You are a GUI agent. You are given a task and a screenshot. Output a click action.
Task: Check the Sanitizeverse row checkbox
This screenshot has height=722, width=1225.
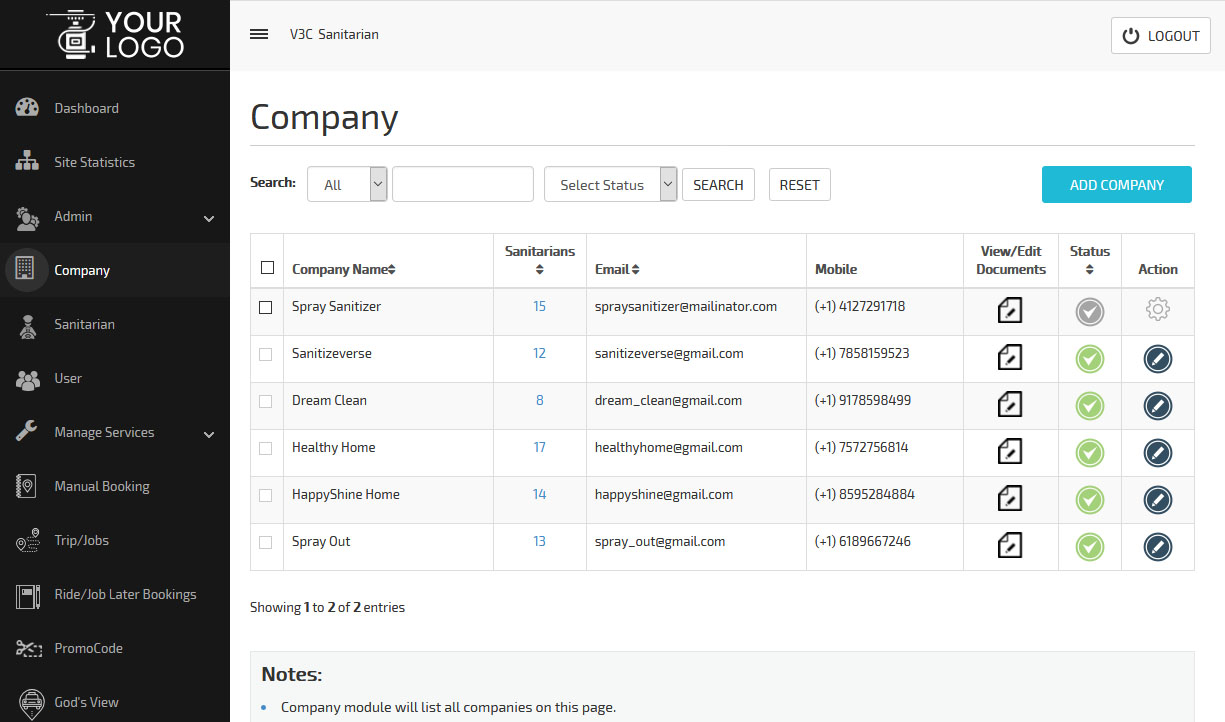tap(266, 354)
